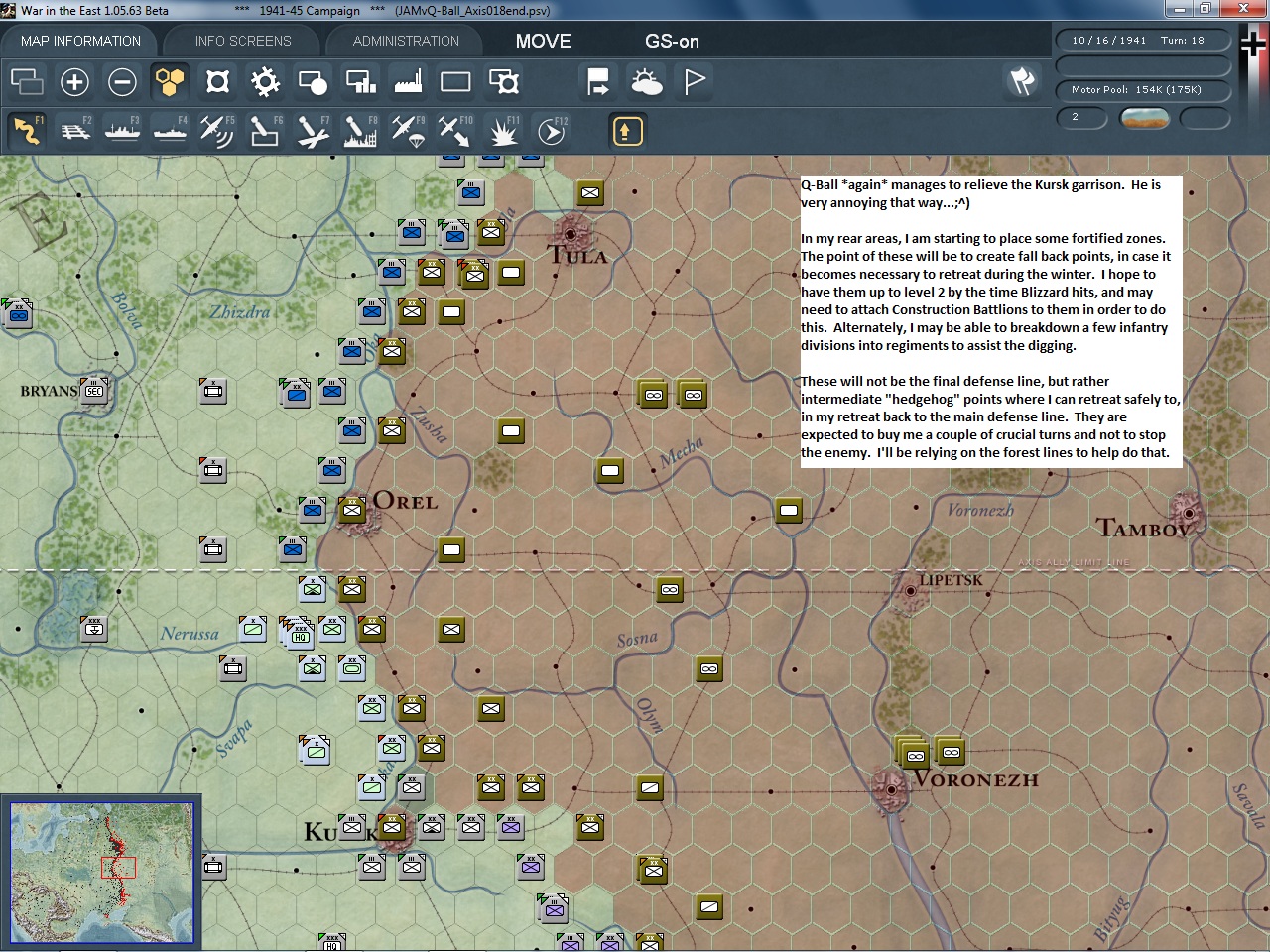Select Bomb unit mode (F6)
Screen dimensions: 1270x952
click(265, 131)
